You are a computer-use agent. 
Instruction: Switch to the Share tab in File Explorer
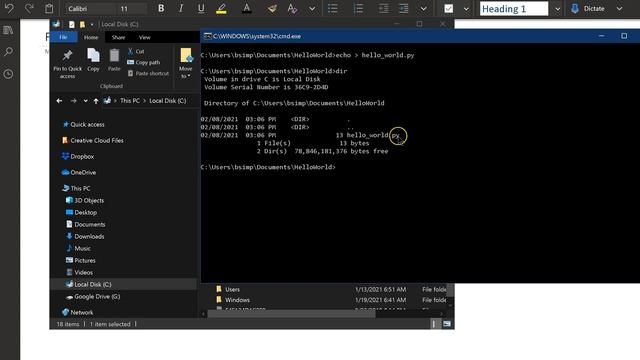click(x=118, y=37)
